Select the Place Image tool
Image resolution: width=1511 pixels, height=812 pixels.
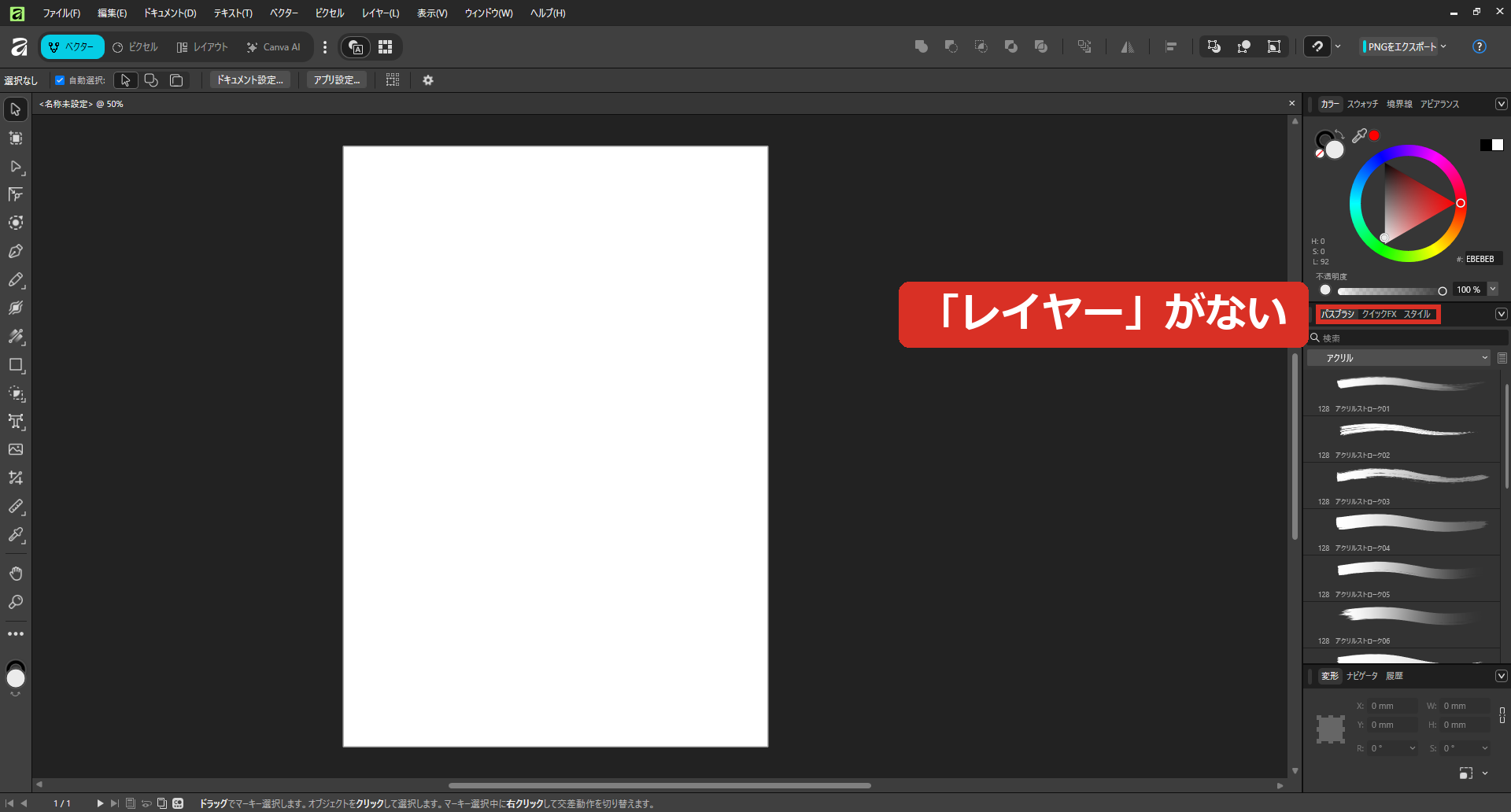(16, 450)
